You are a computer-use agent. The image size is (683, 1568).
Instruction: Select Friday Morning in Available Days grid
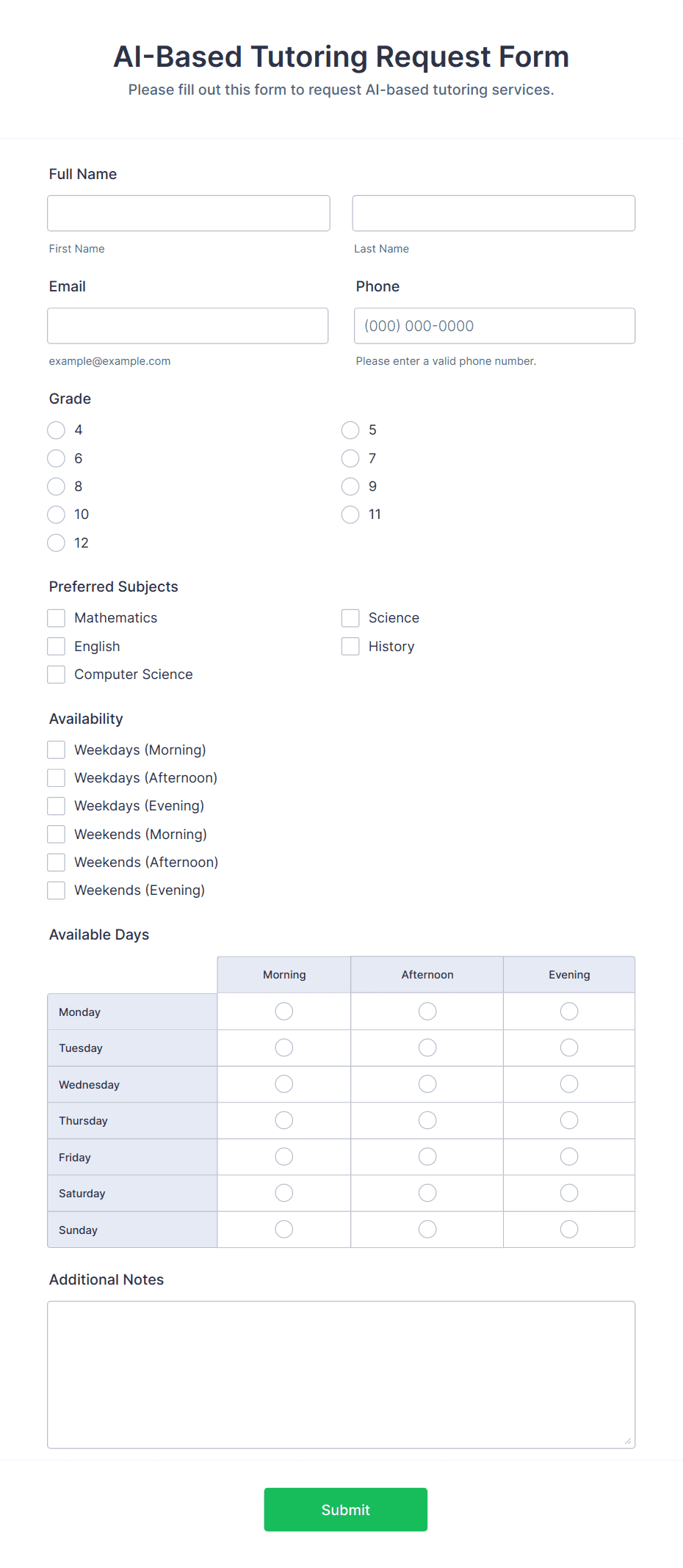[283, 1156]
